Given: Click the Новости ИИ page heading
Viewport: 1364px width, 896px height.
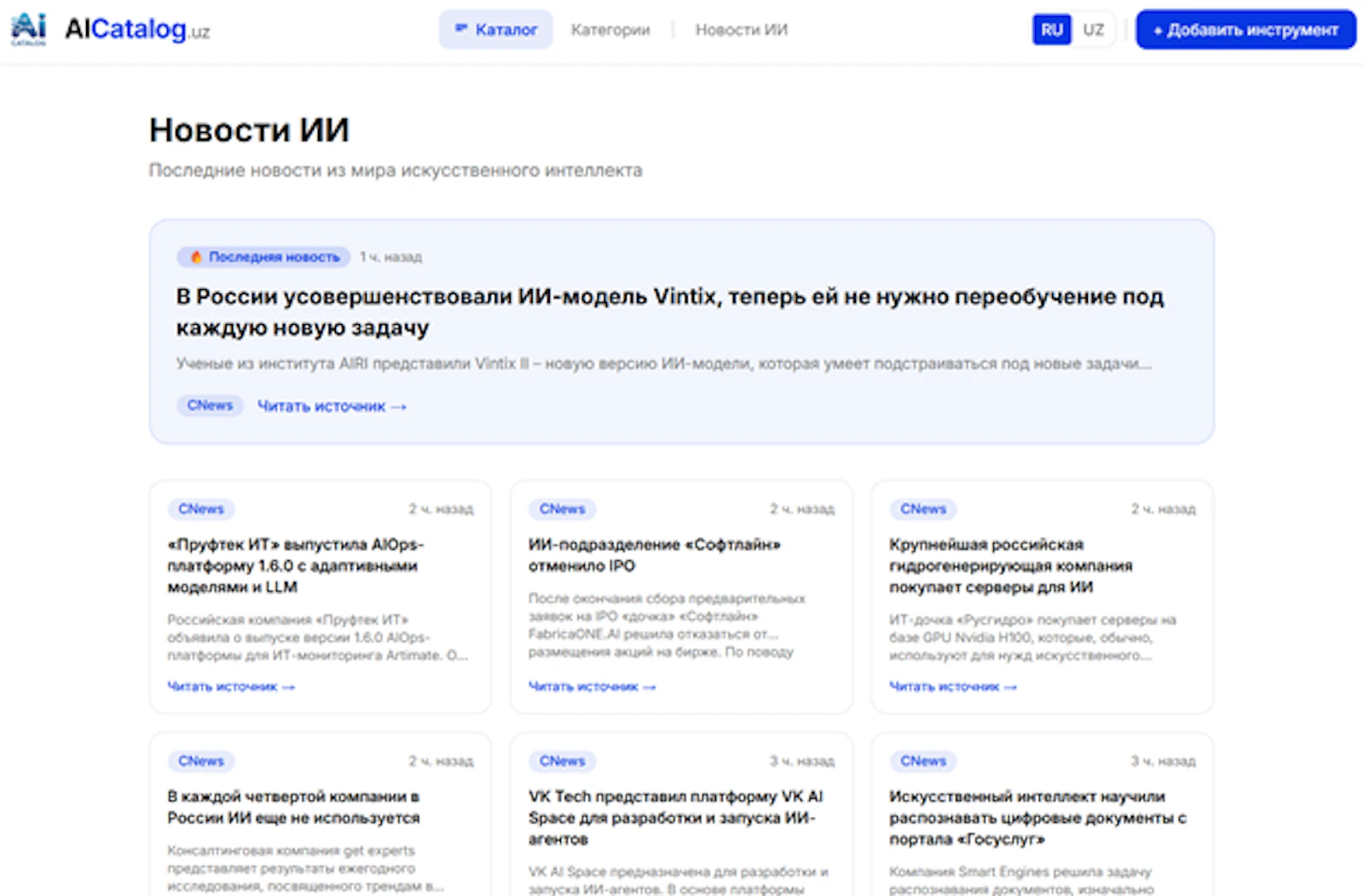Looking at the screenshot, I should [249, 130].
